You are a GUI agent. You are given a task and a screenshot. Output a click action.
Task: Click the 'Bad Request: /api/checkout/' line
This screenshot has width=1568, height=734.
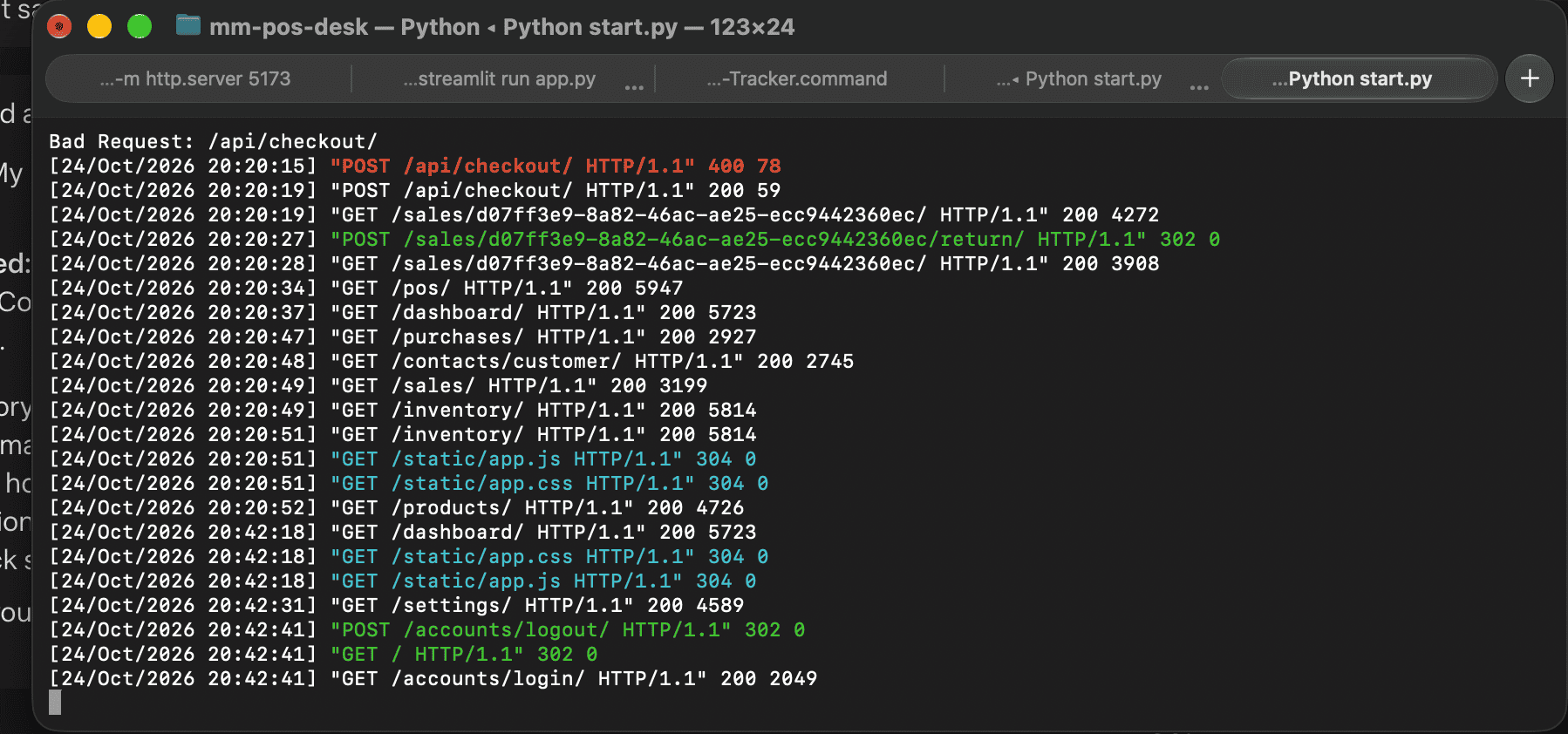click(214, 141)
